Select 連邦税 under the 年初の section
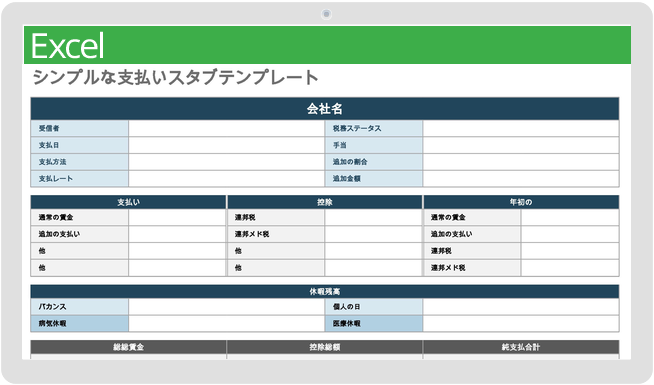Image resolution: width=654 pixels, height=385 pixels. click(472, 251)
